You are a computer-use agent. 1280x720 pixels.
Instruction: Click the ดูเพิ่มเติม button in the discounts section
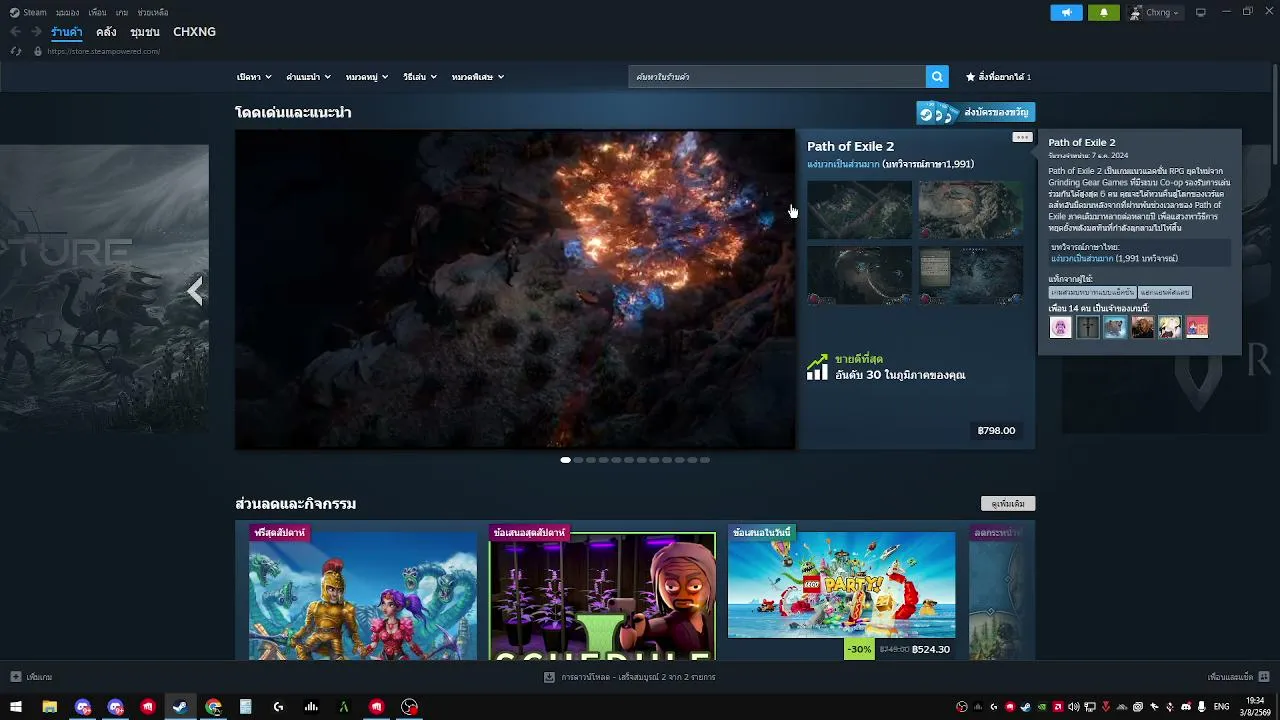click(x=1008, y=504)
